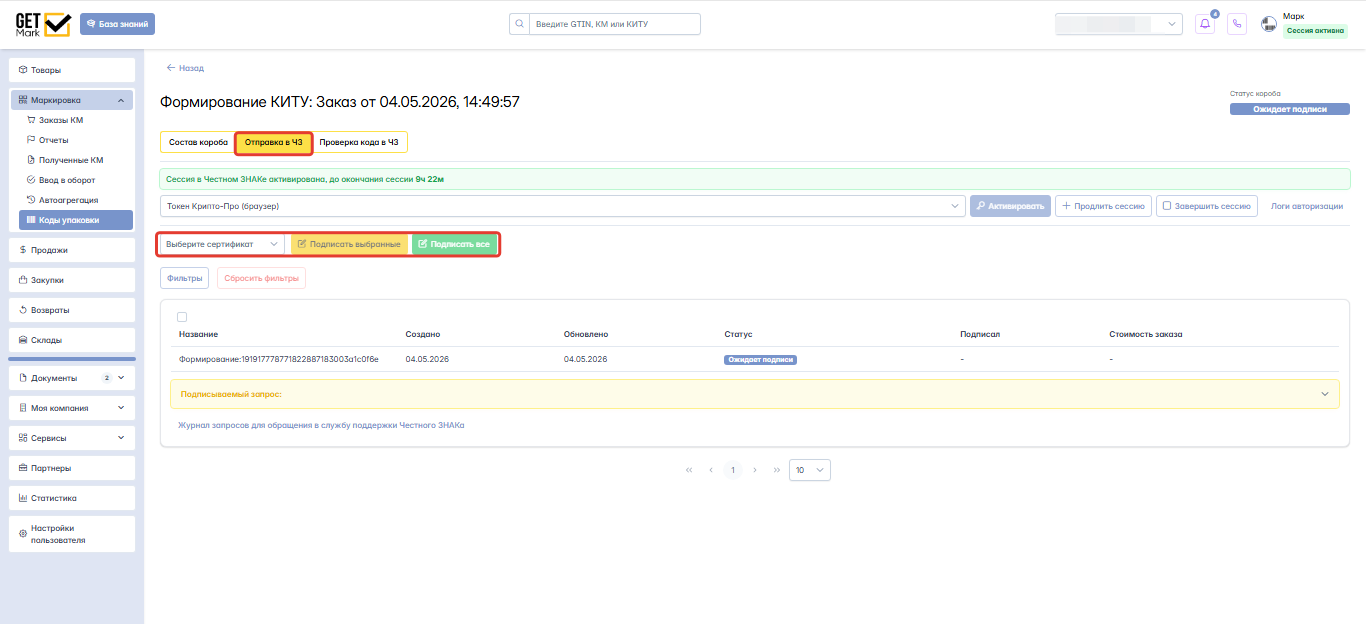
Task: Open the organization selector in header
Action: point(1119,24)
